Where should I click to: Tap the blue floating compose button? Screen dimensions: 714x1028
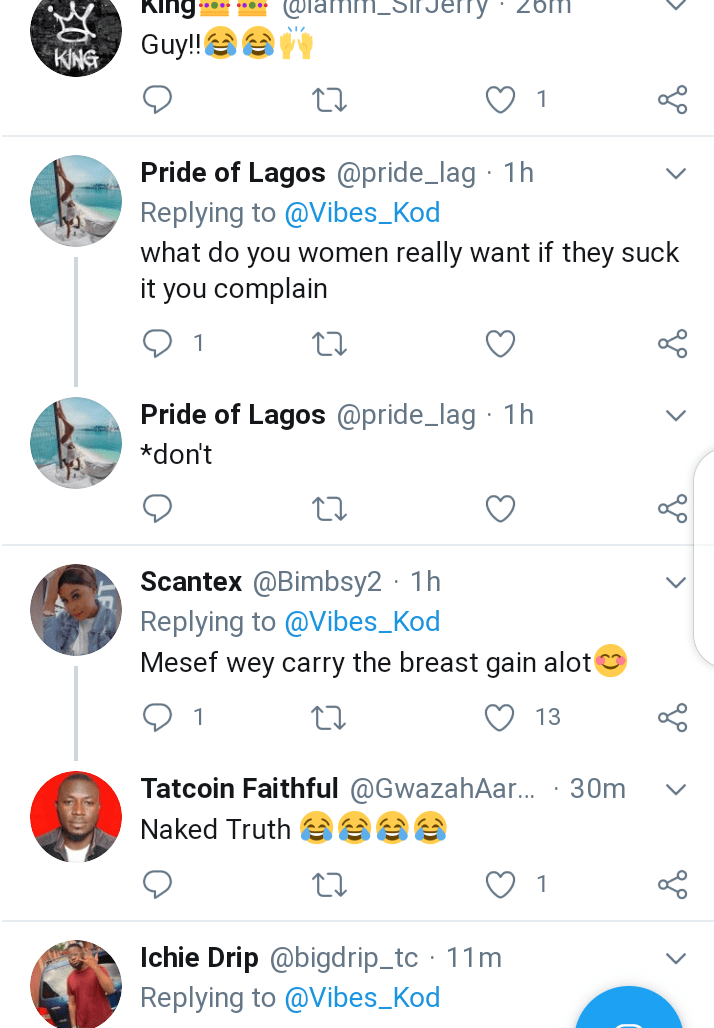[x=632, y=1010]
